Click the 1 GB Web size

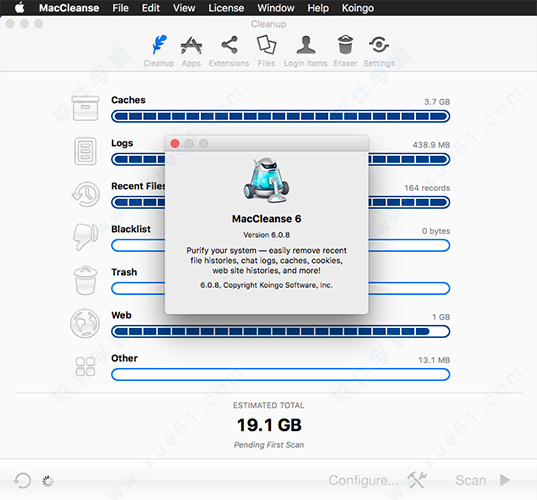(441, 317)
